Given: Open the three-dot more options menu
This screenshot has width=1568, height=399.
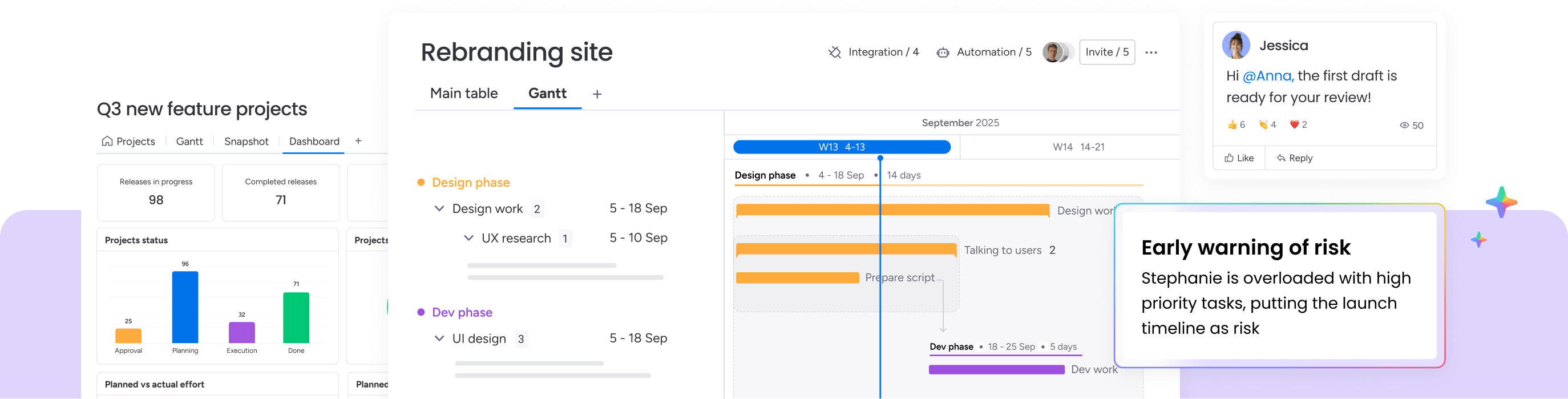Looking at the screenshot, I should pos(1150,53).
